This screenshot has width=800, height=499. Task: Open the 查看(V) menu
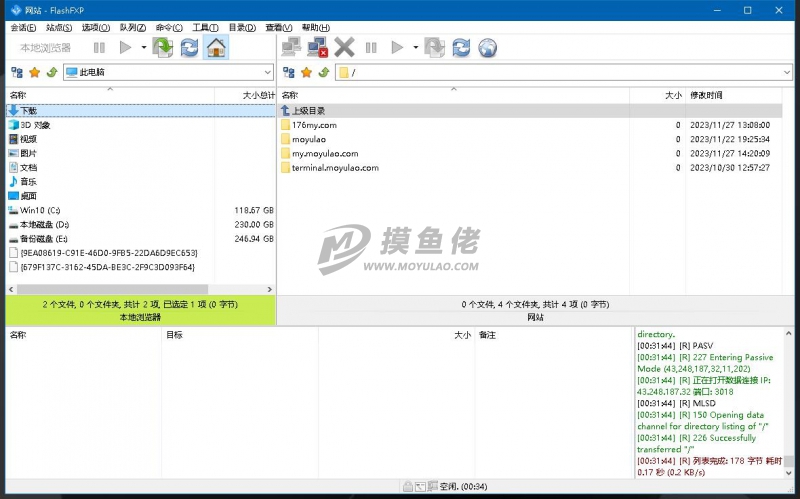tap(279, 28)
